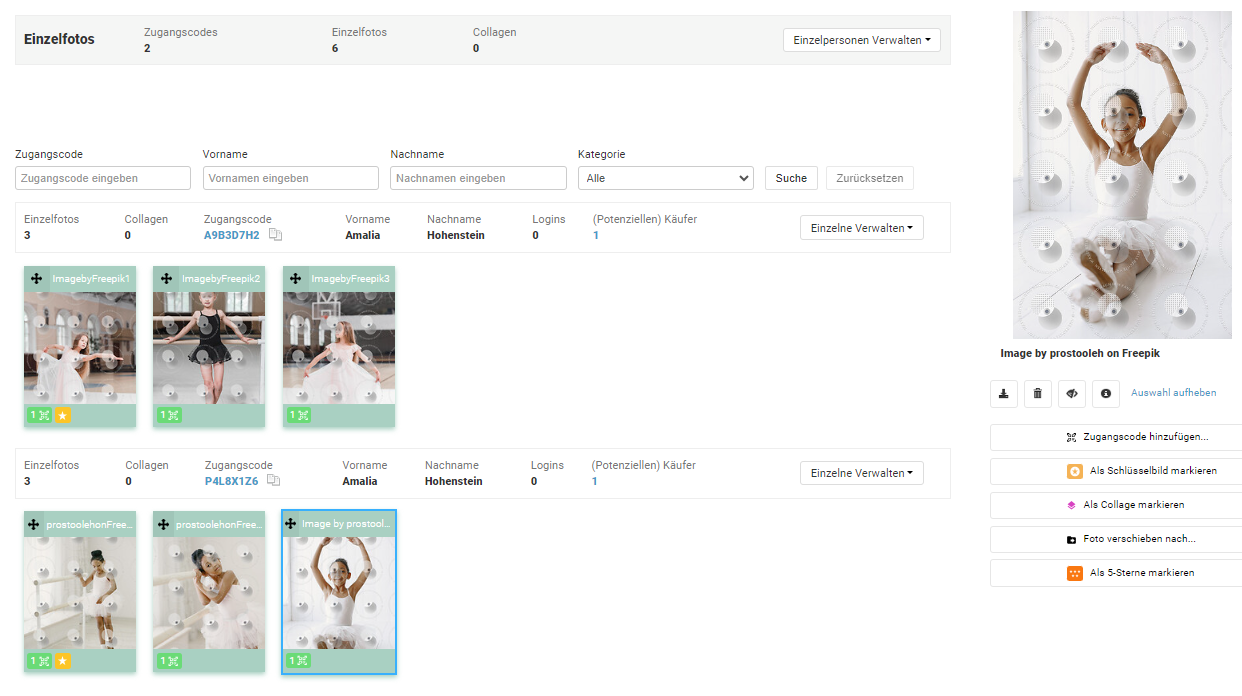Focus the 'Zugangscode eingeben' field

click(x=103, y=178)
